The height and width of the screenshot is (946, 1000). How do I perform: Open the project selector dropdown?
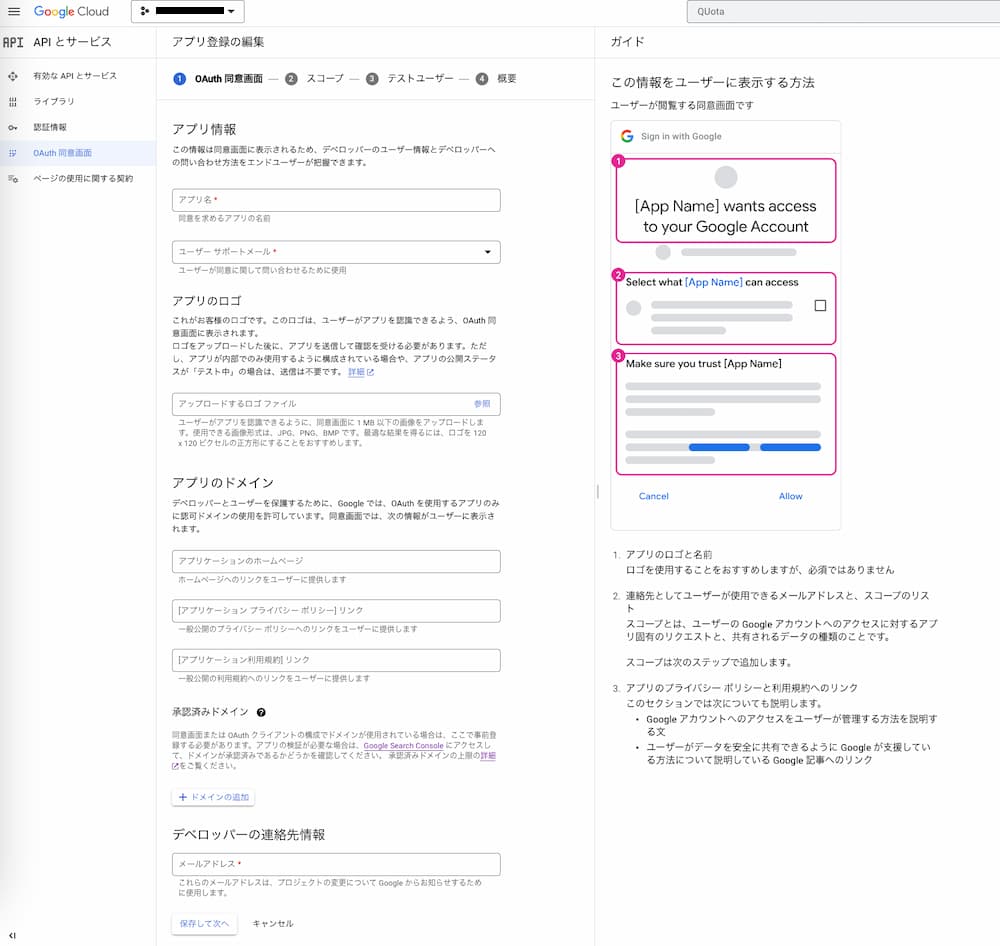tap(187, 12)
